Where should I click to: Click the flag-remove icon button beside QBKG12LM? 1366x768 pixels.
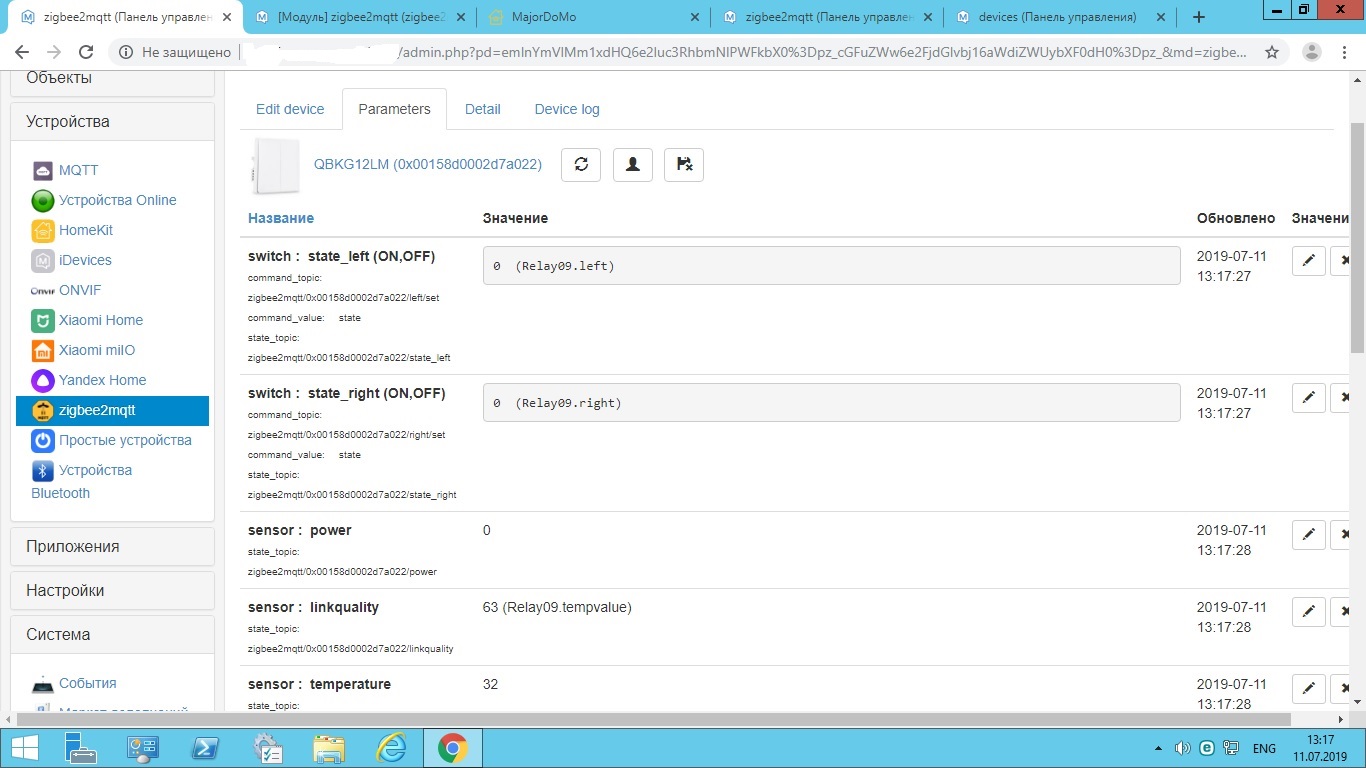684,164
